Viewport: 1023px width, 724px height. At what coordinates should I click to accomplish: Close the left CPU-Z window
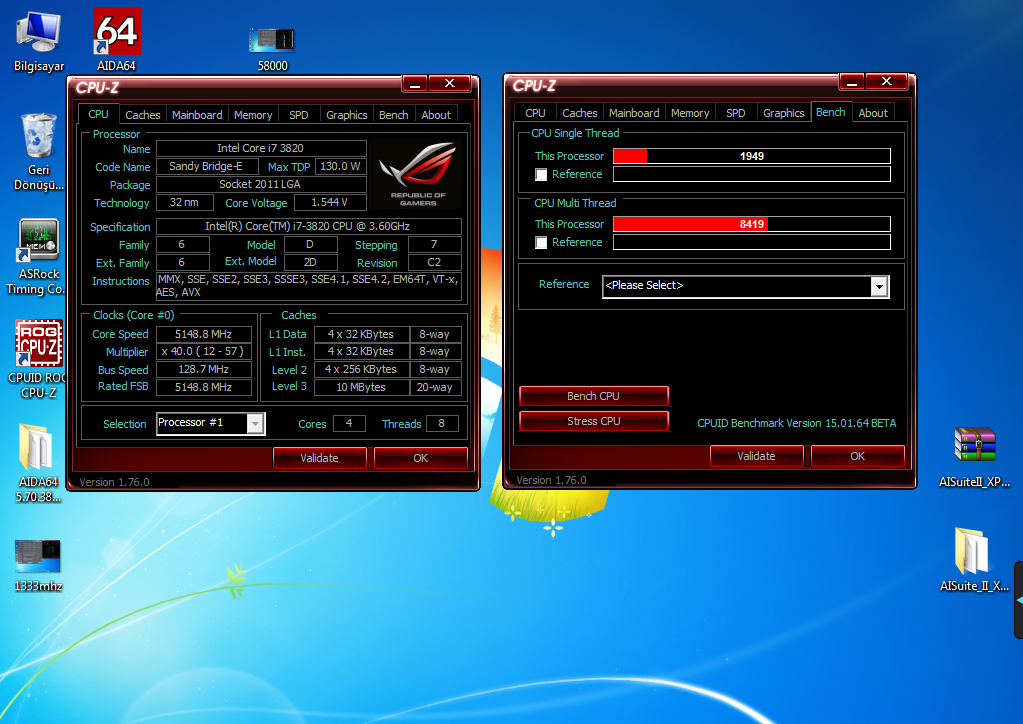point(450,83)
